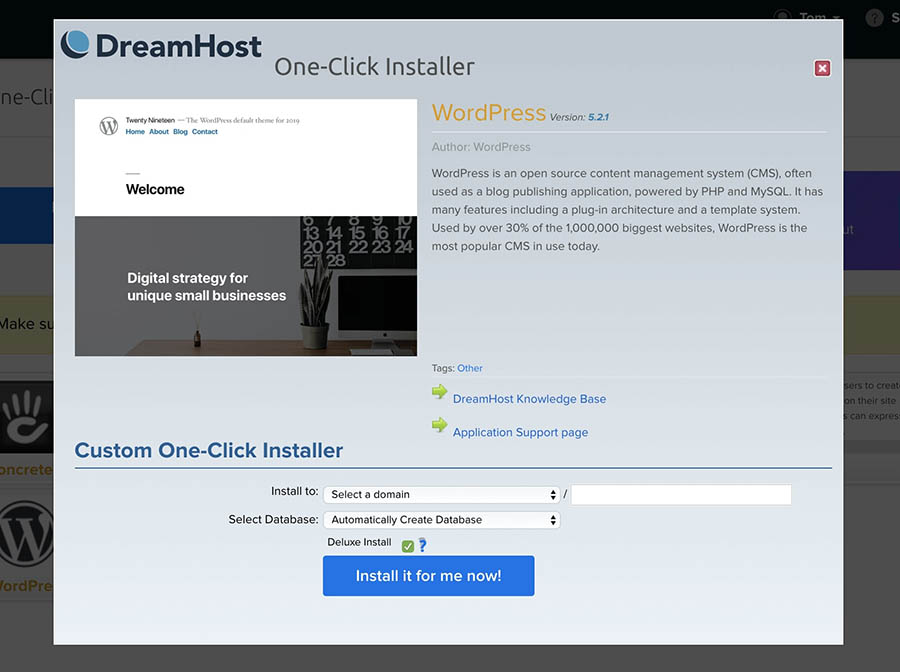Click the help icon in the top bar
The width and height of the screenshot is (900, 672).
[x=874, y=17]
